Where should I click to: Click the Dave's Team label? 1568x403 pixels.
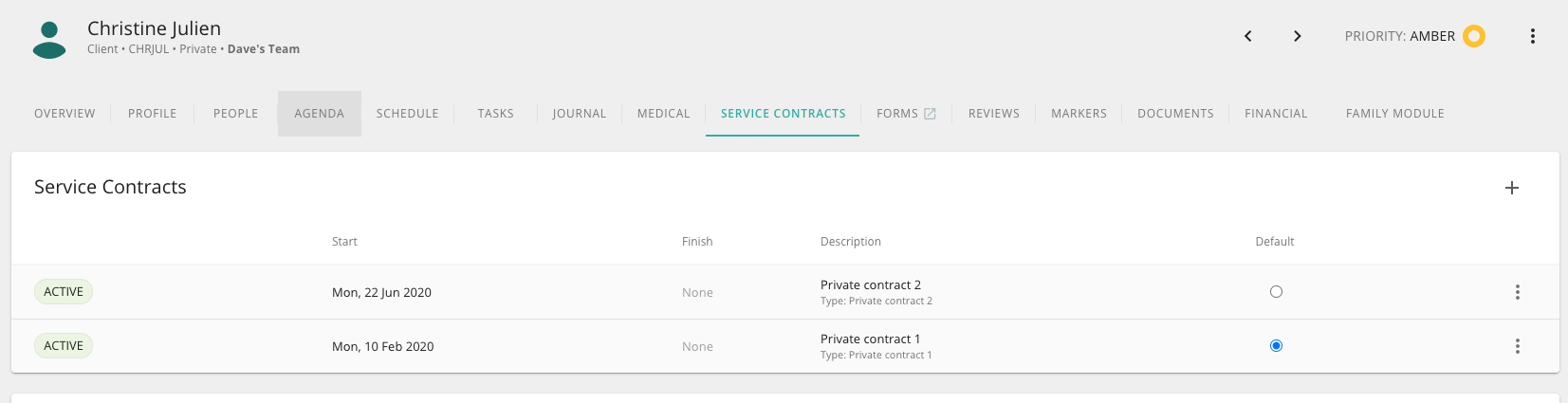pos(264,49)
